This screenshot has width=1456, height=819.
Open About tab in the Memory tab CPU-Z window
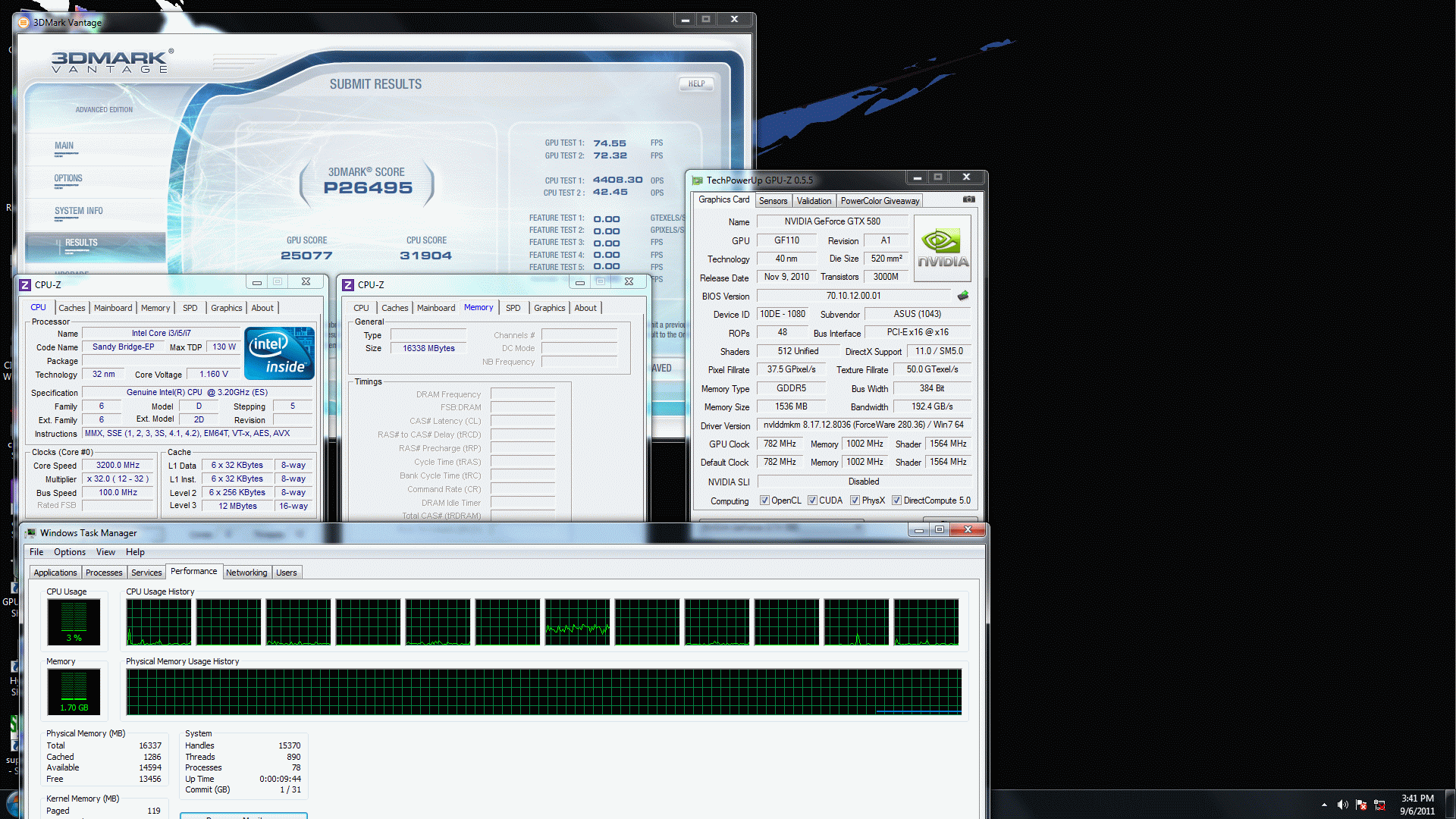click(x=585, y=308)
